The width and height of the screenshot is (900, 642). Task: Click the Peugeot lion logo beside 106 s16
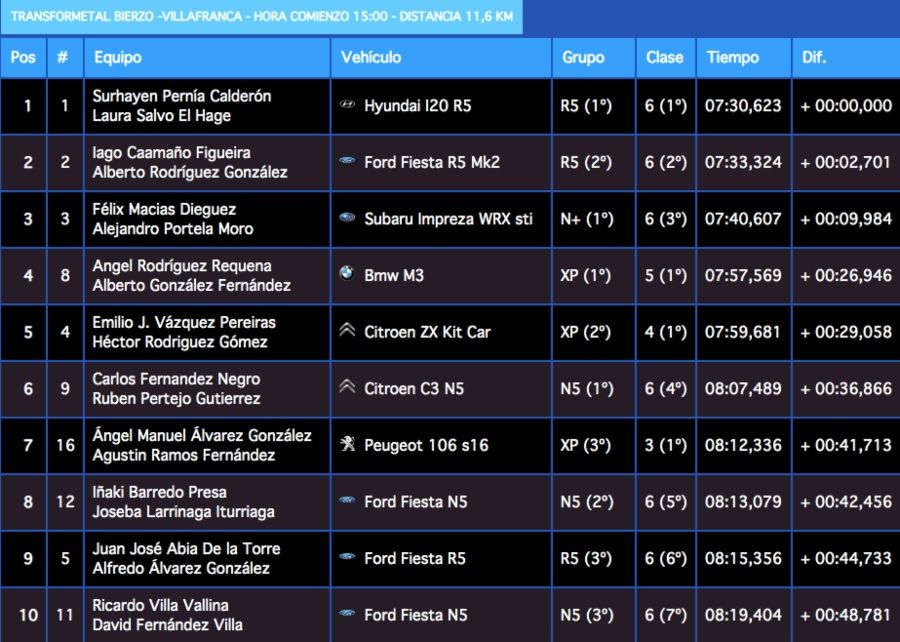[x=347, y=444]
